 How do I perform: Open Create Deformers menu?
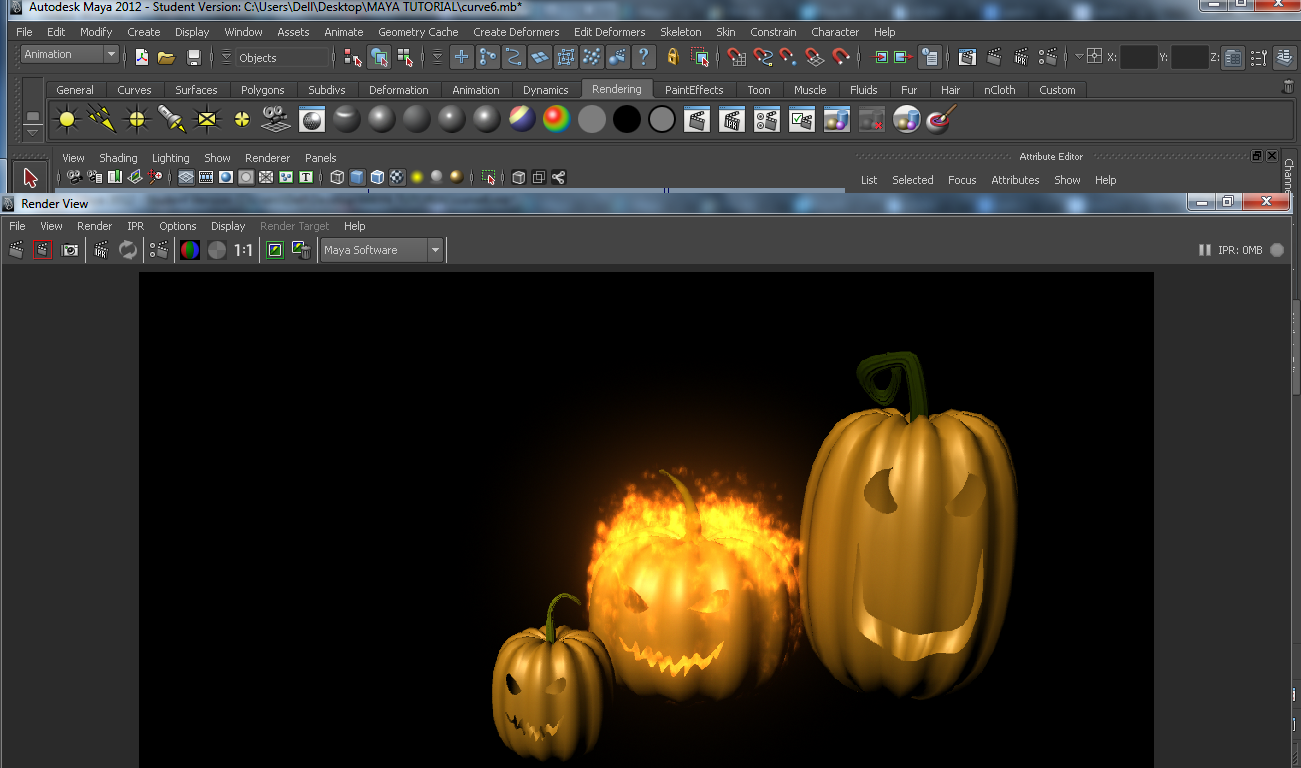[516, 32]
